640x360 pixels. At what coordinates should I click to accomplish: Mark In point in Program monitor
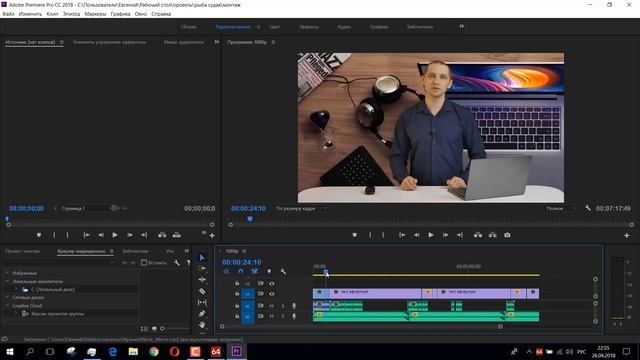[370, 235]
